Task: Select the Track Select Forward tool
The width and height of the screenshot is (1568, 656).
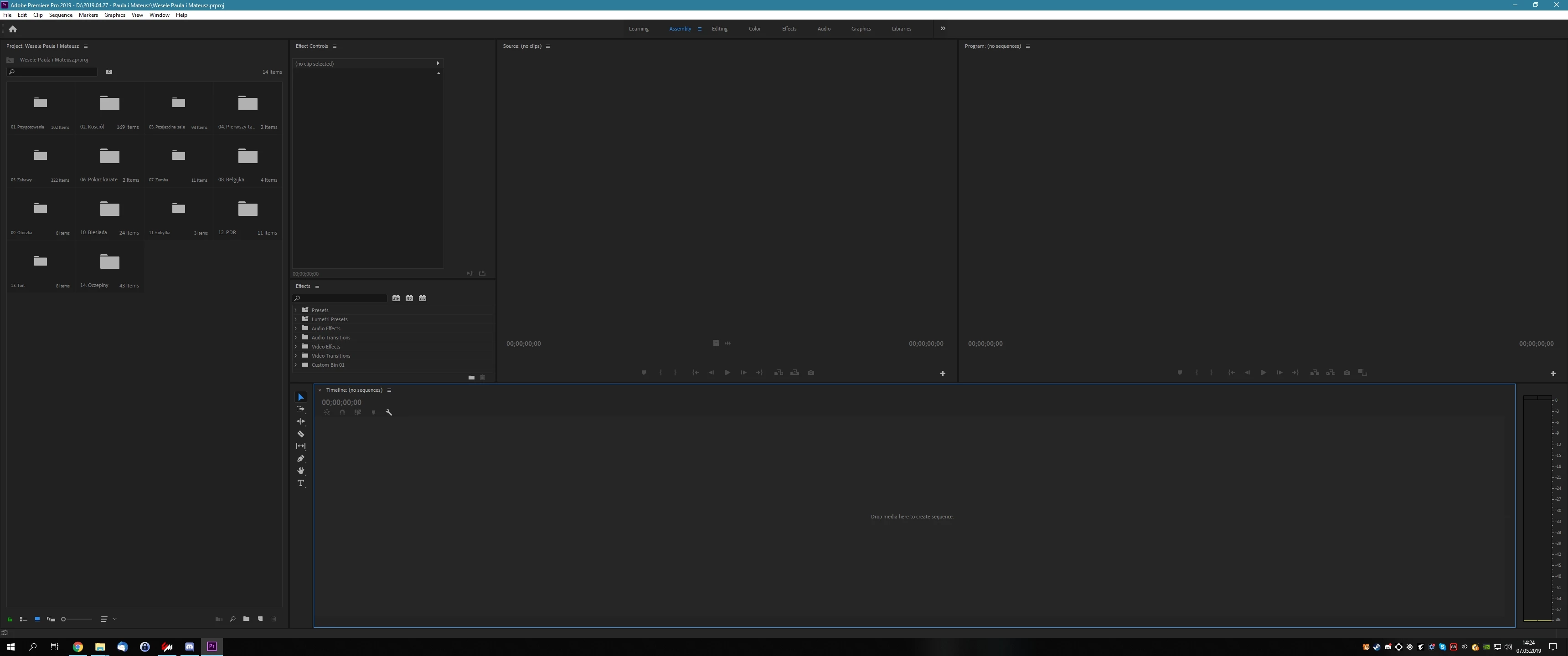Action: pyautogui.click(x=301, y=410)
